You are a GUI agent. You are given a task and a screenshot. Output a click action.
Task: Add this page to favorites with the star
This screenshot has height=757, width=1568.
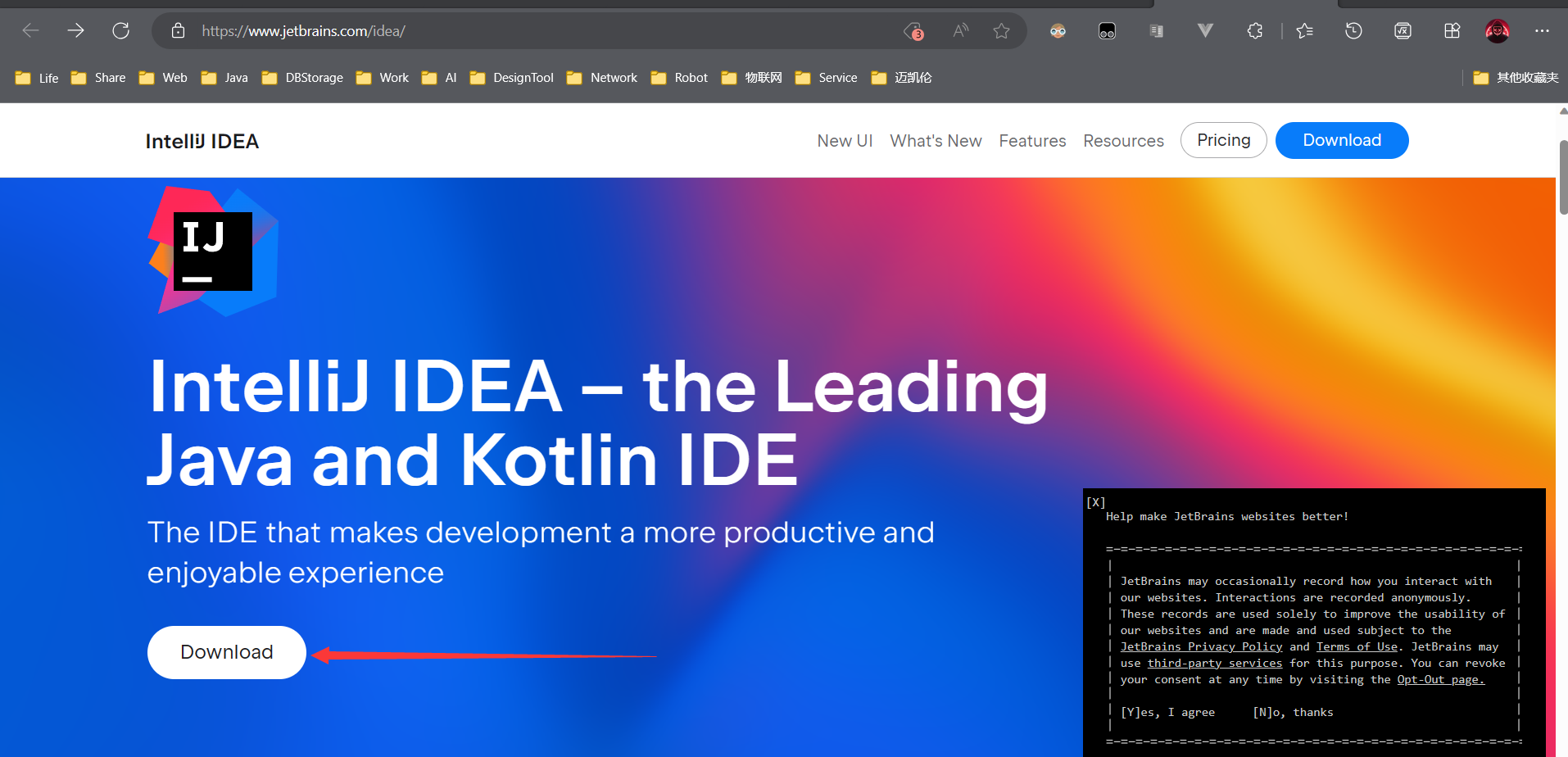point(1001,31)
